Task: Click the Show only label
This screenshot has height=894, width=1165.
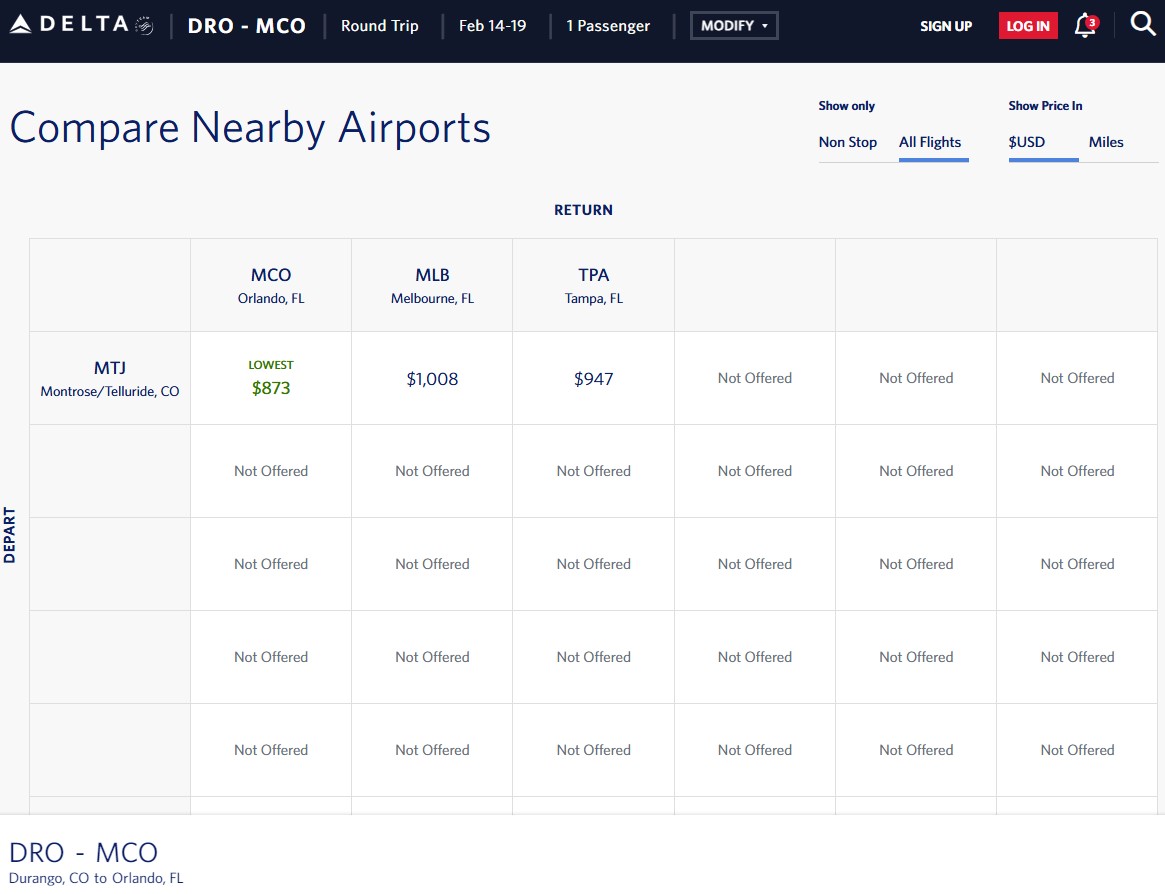Action: tap(846, 106)
